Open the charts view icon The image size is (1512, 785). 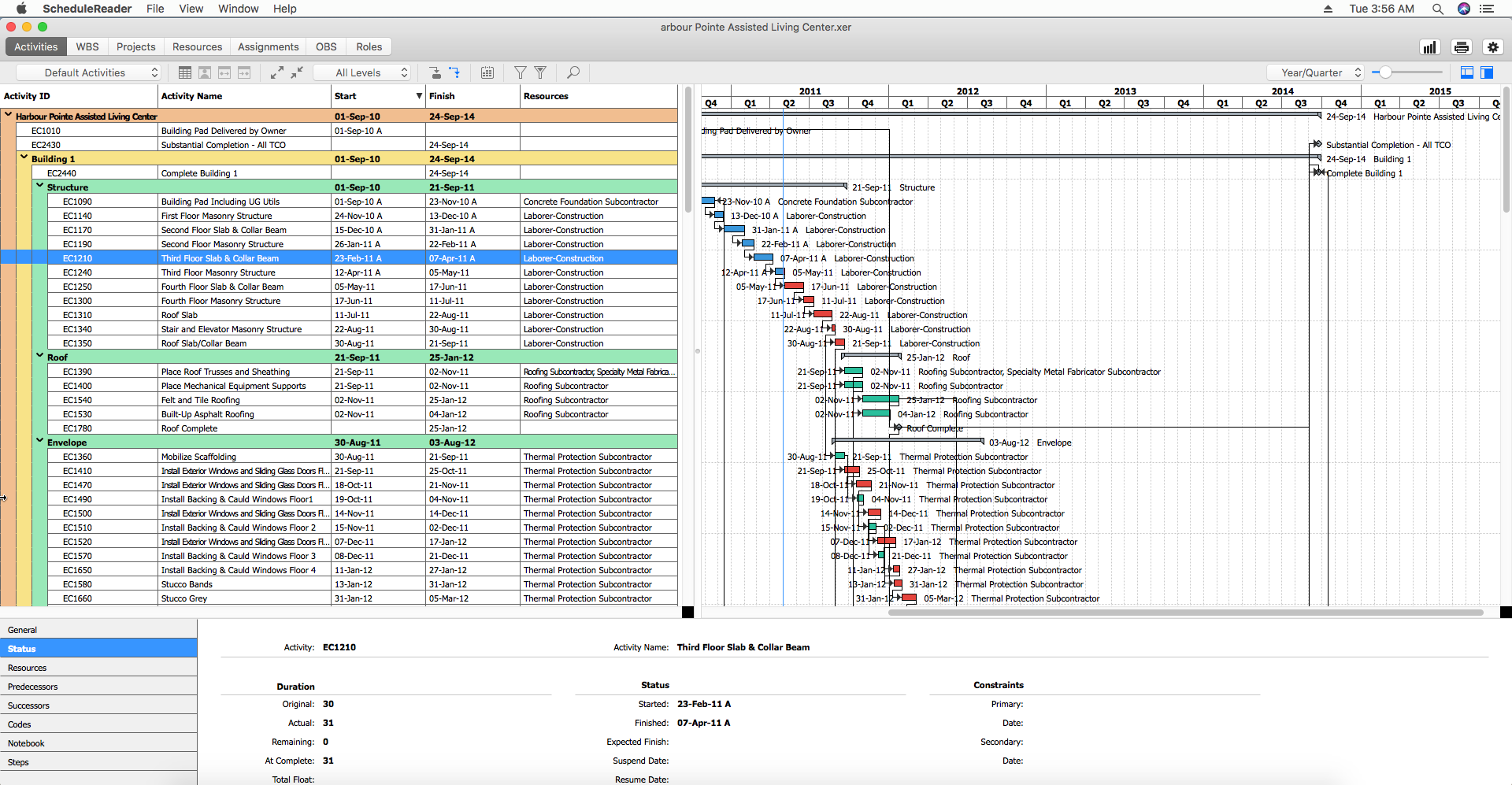[x=1429, y=47]
